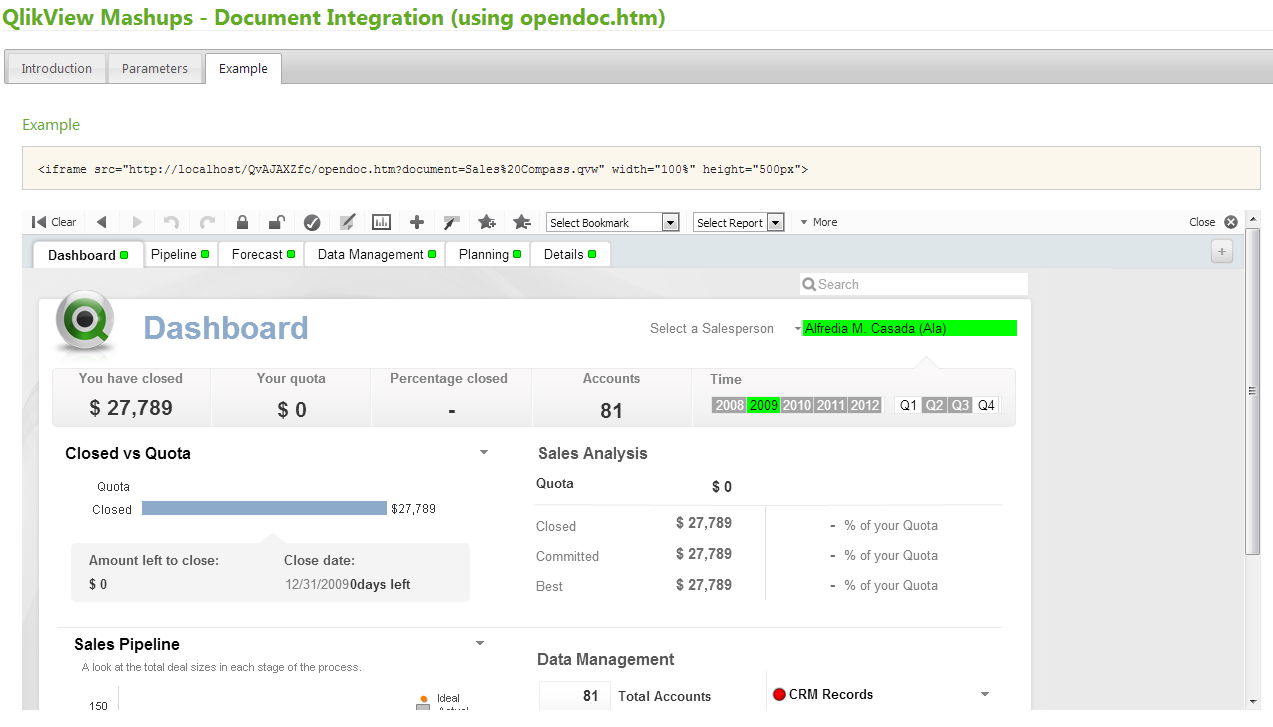Click the Clear selections button
The width and height of the screenshot is (1273, 727).
[x=54, y=222]
